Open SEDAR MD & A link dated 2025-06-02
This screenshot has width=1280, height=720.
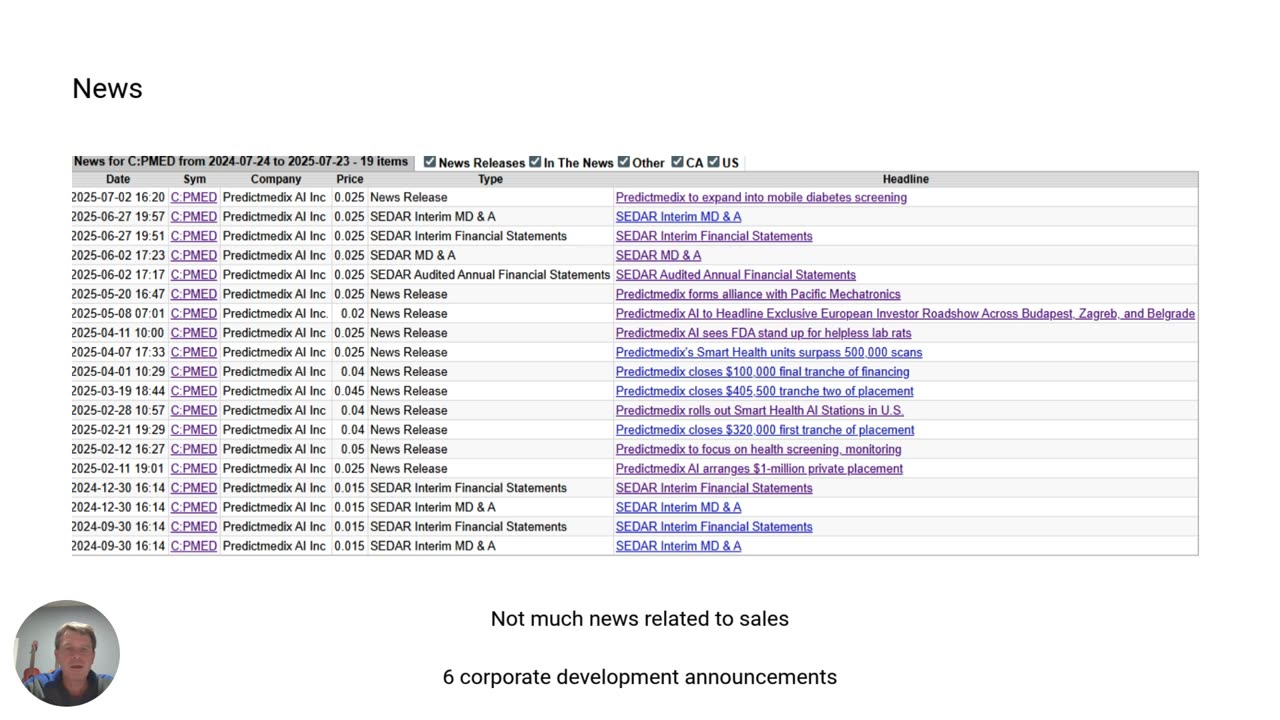click(658, 255)
